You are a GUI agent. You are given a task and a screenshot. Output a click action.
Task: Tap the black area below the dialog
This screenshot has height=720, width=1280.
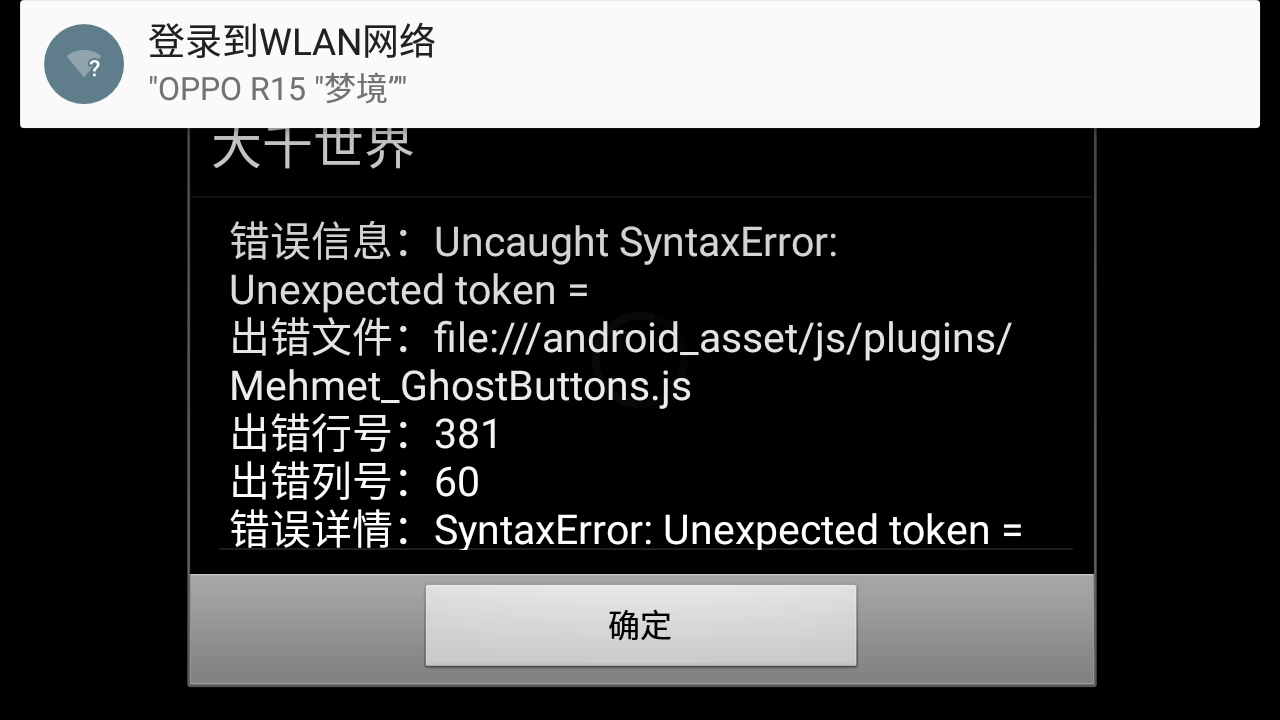[640, 704]
